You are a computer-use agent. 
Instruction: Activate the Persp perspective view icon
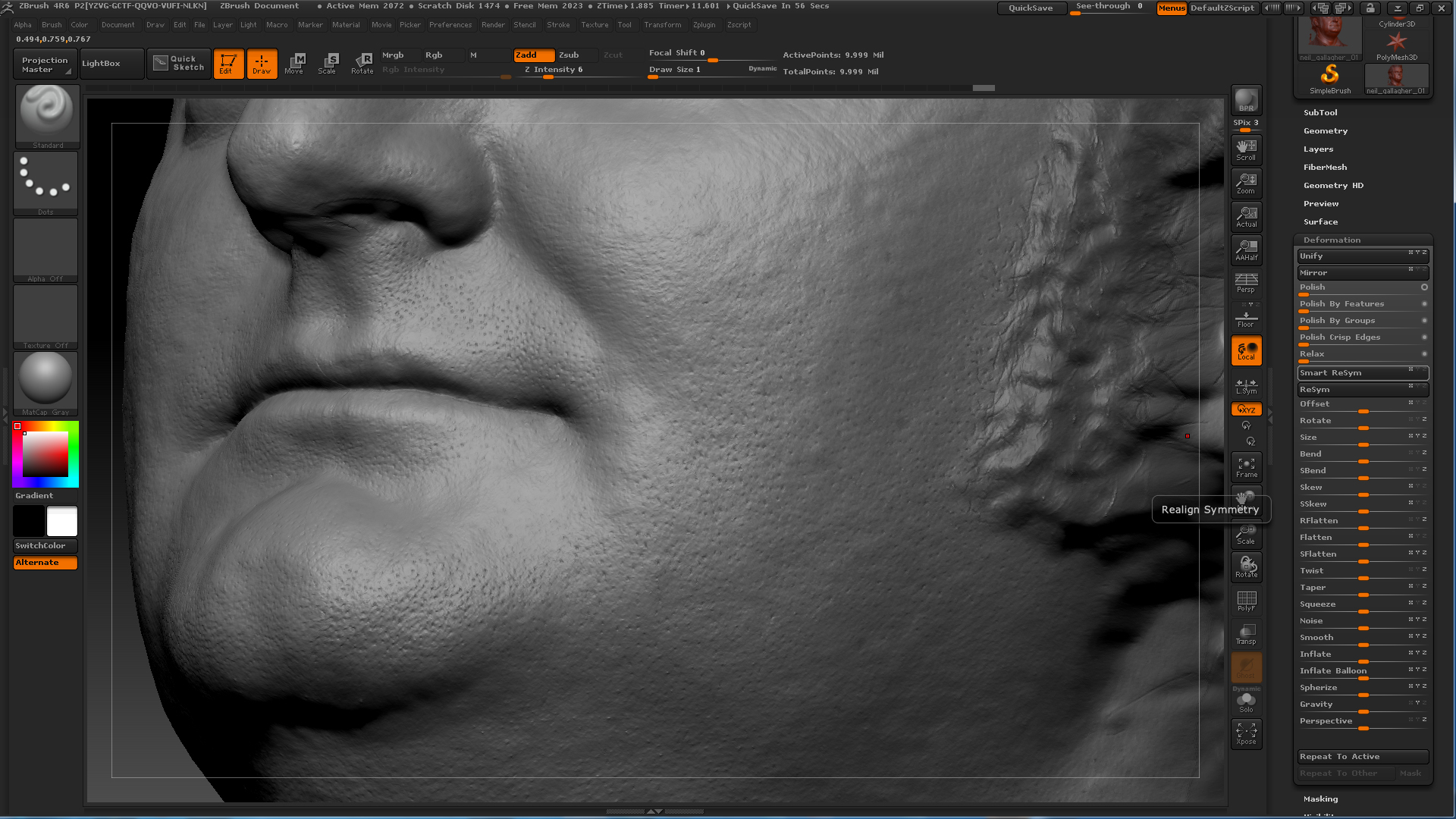(x=1246, y=281)
